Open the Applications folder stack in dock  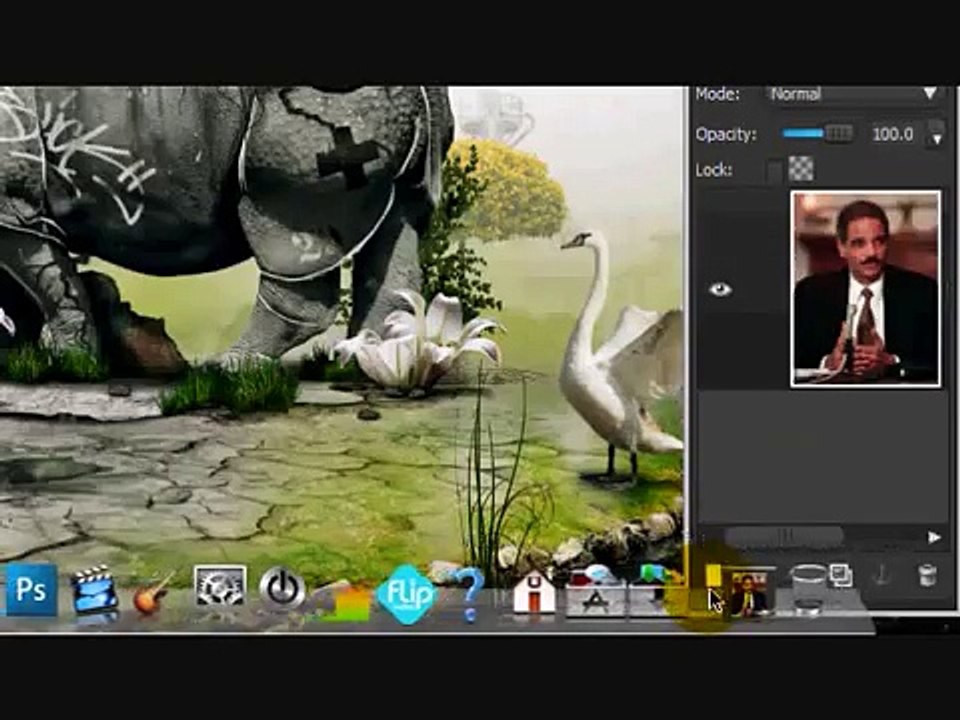tap(596, 593)
